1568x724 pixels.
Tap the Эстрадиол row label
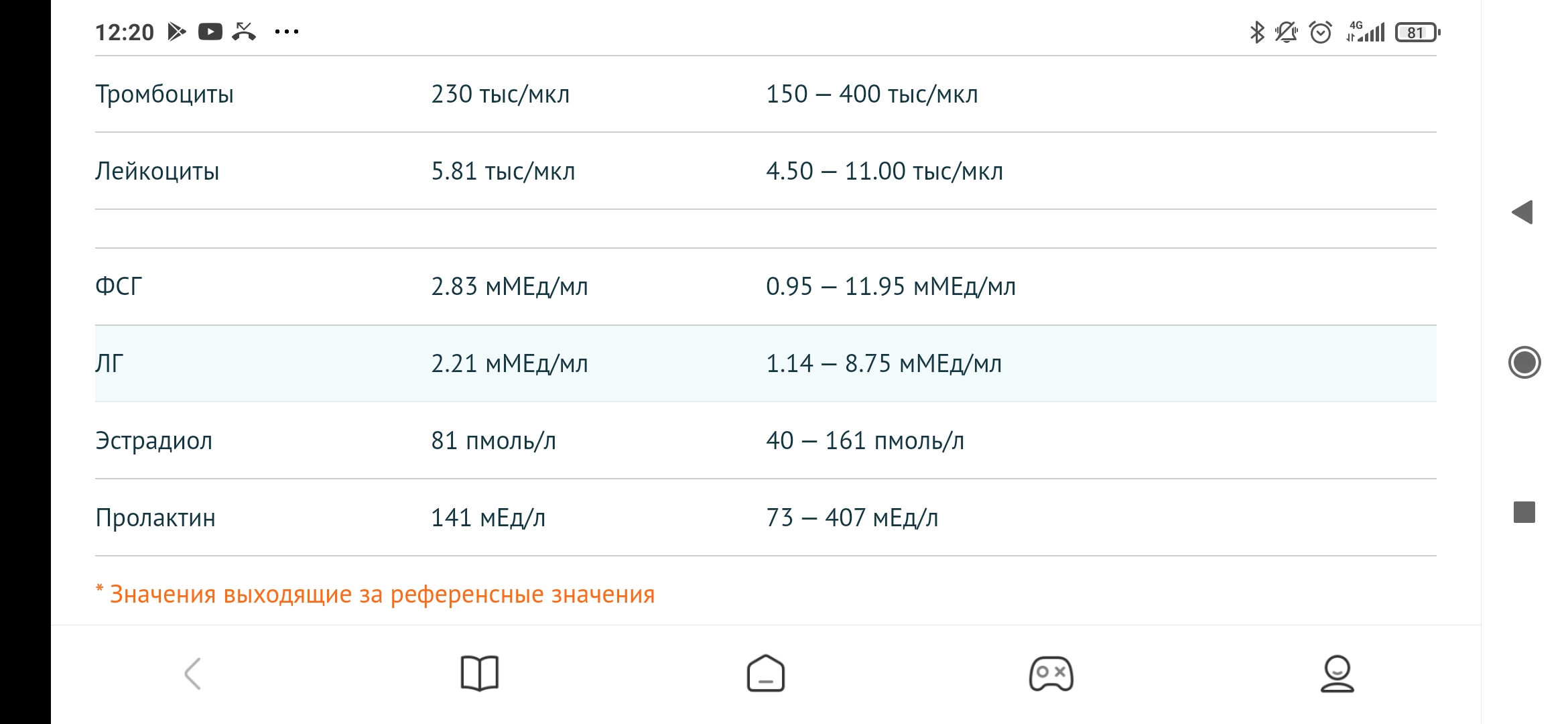pos(154,440)
